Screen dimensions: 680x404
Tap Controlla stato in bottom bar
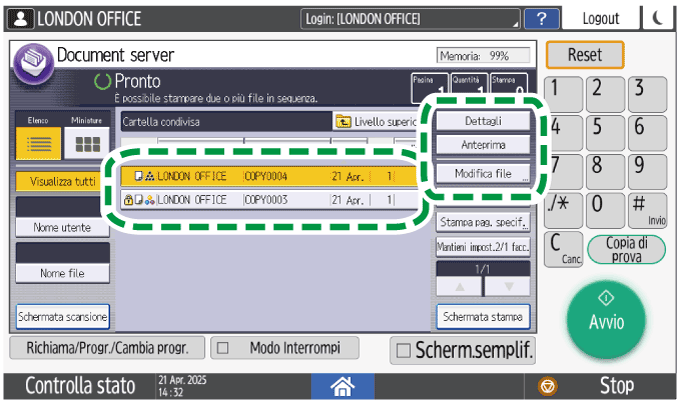click(80, 386)
